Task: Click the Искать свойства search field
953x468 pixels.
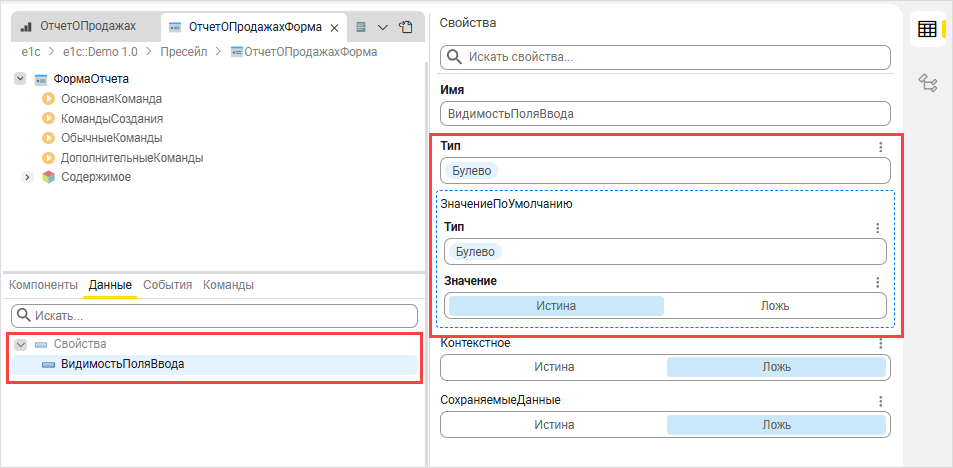Action: (666, 58)
